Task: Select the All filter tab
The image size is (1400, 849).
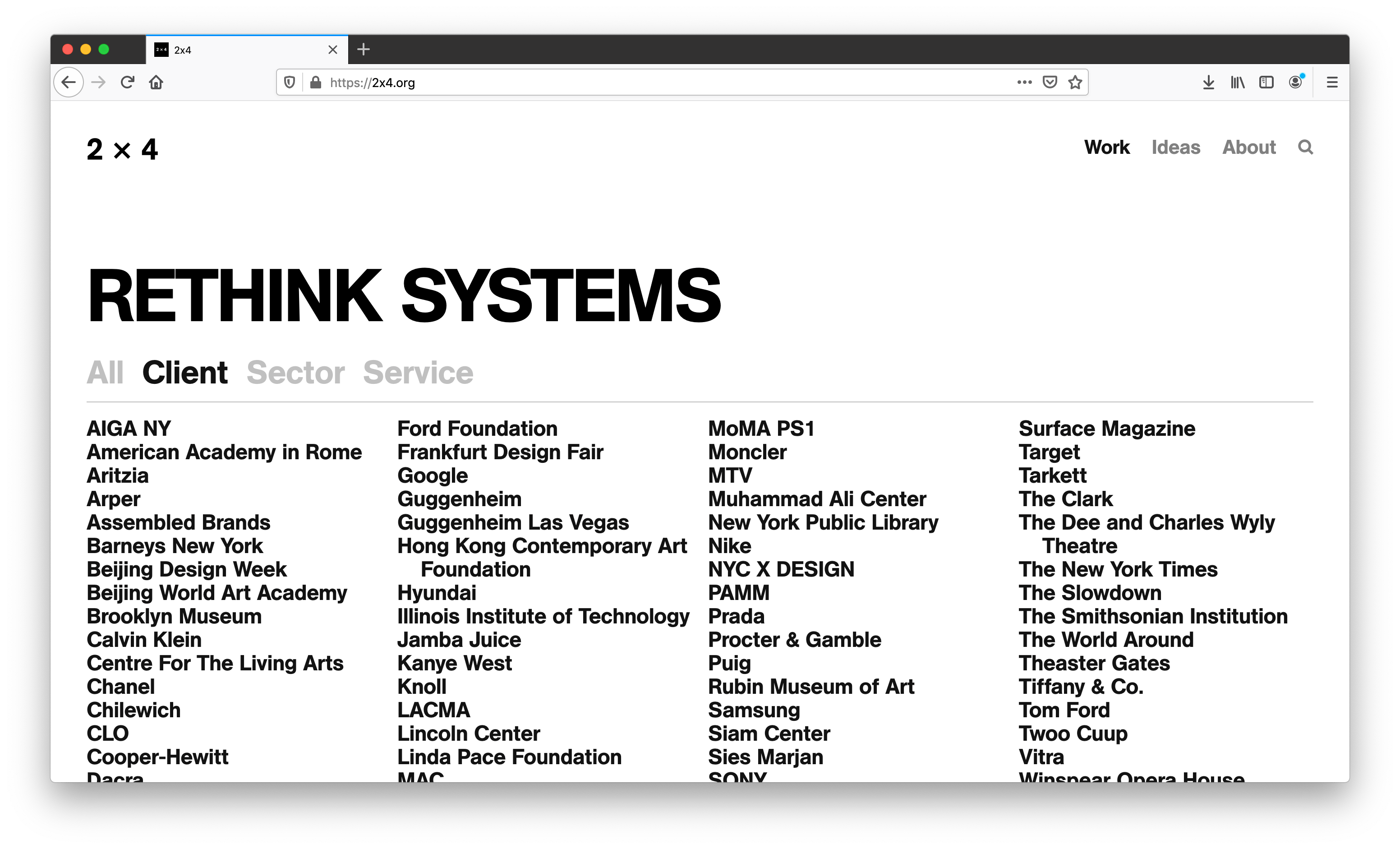Action: (x=105, y=373)
